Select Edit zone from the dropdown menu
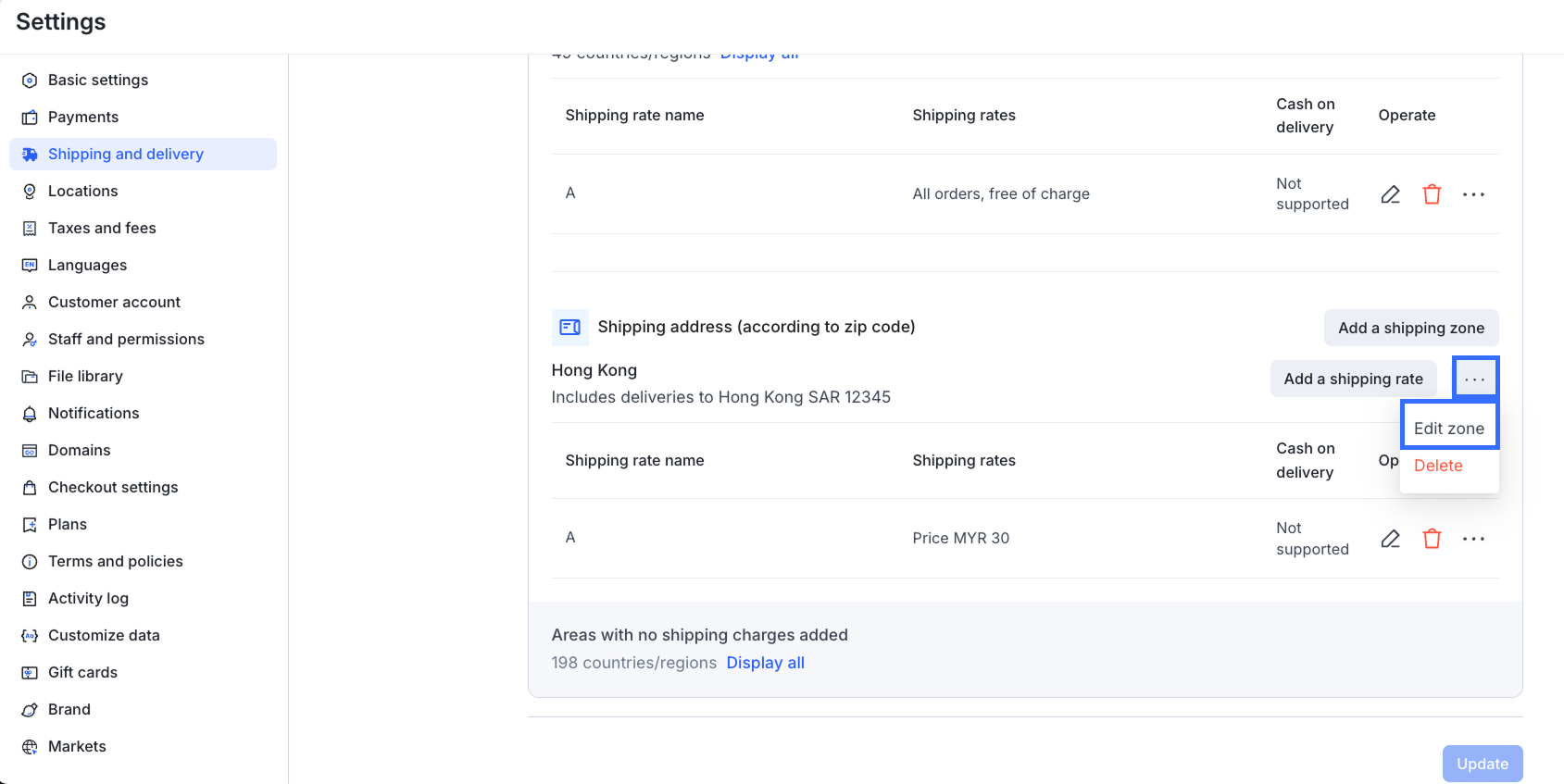The image size is (1564, 784). 1448,429
